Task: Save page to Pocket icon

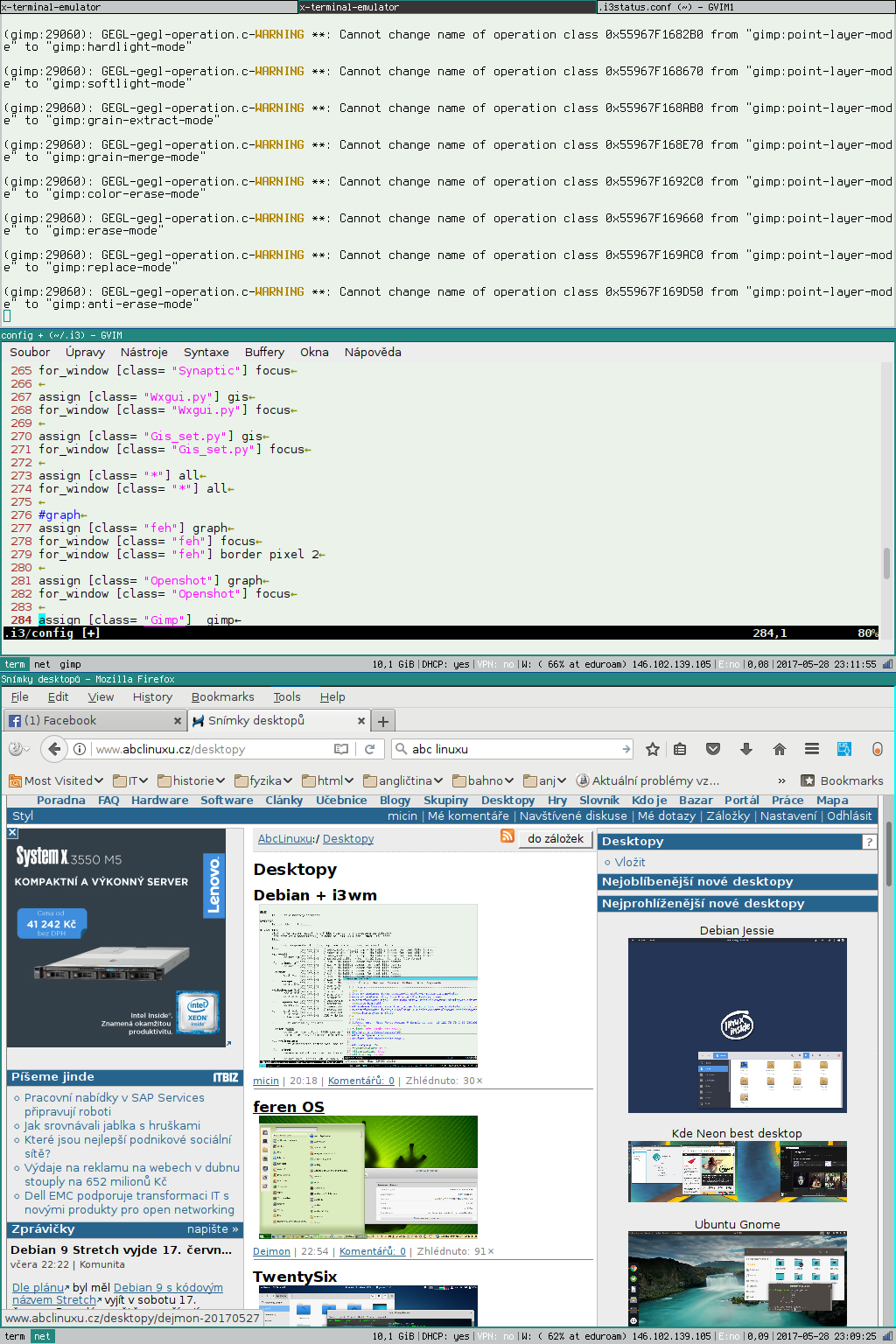Action: pyautogui.click(x=713, y=749)
